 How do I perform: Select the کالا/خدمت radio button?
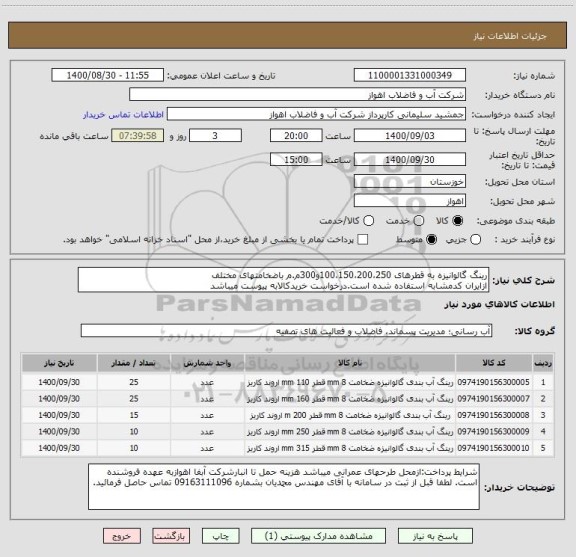click(368, 220)
